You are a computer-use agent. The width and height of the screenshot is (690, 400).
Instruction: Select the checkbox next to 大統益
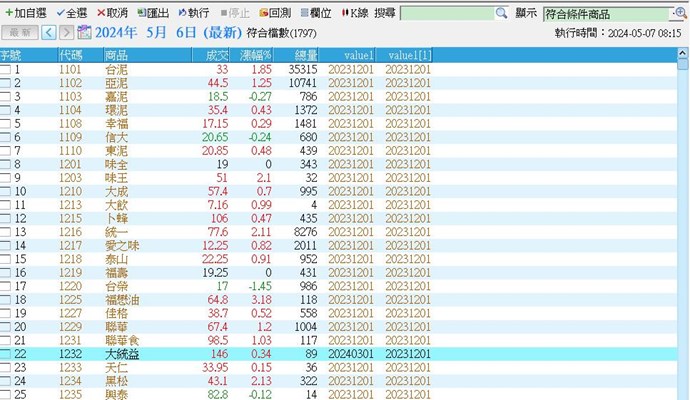pyautogui.click(x=6, y=354)
